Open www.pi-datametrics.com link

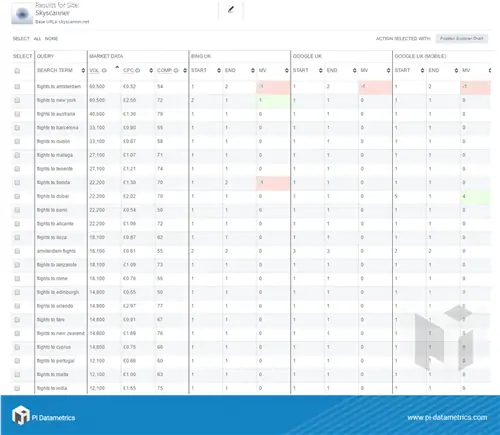click(x=447, y=417)
